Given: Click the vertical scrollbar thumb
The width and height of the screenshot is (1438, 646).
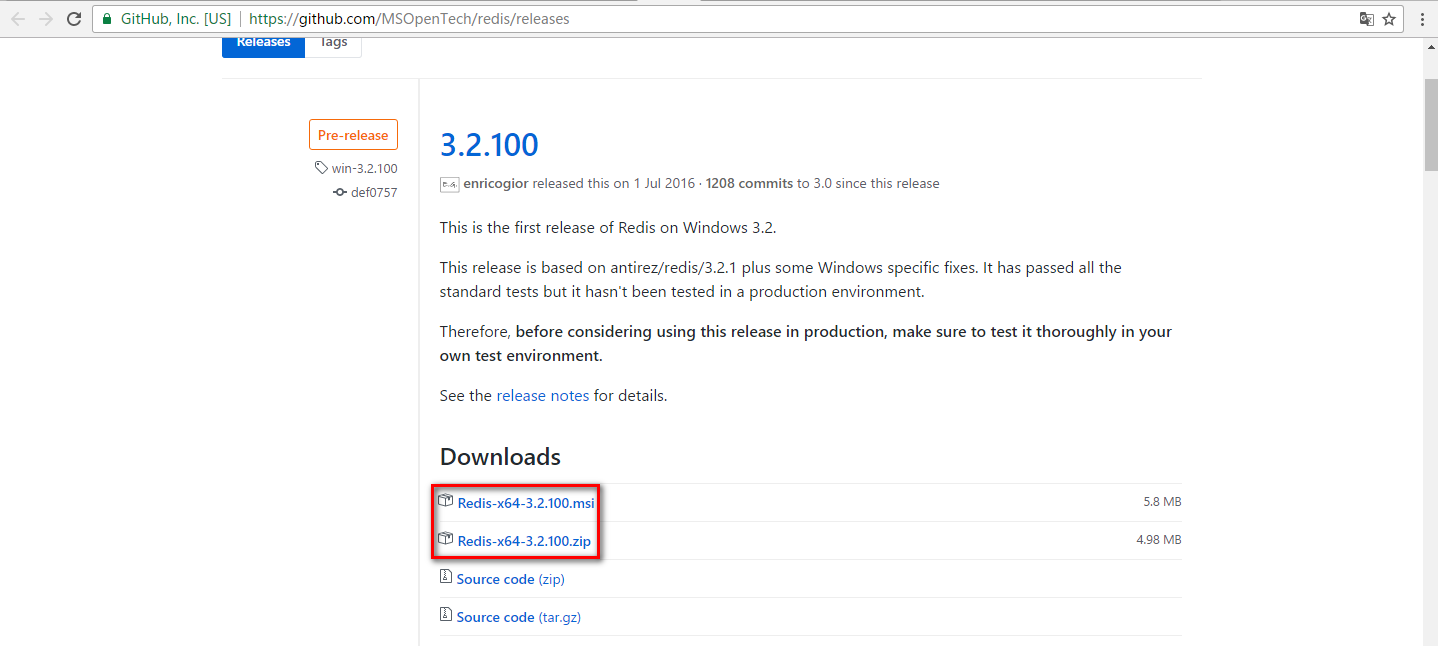Looking at the screenshot, I should (1430, 124).
